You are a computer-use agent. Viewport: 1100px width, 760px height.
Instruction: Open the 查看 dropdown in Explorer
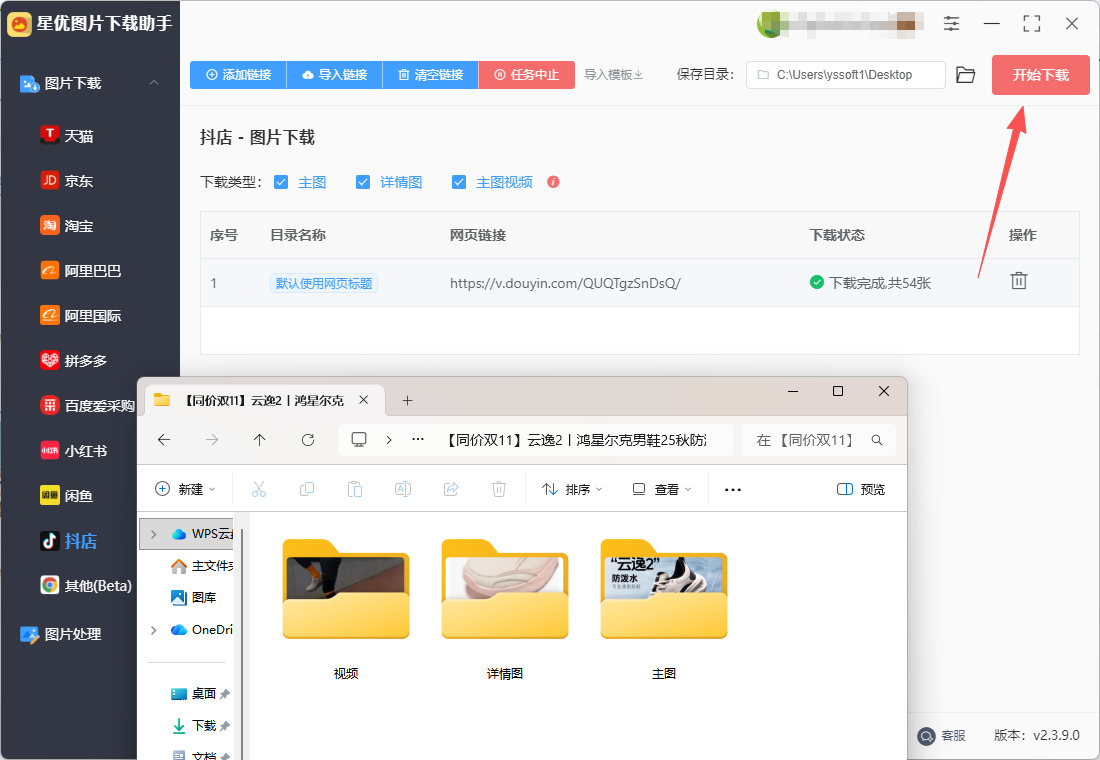[x=662, y=489]
